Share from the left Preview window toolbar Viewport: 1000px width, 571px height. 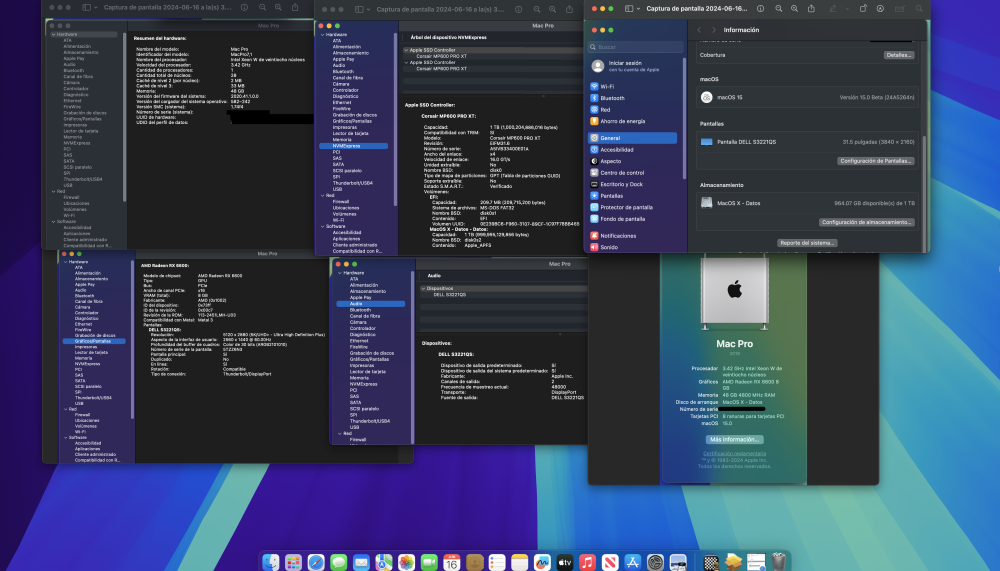click(x=295, y=7)
